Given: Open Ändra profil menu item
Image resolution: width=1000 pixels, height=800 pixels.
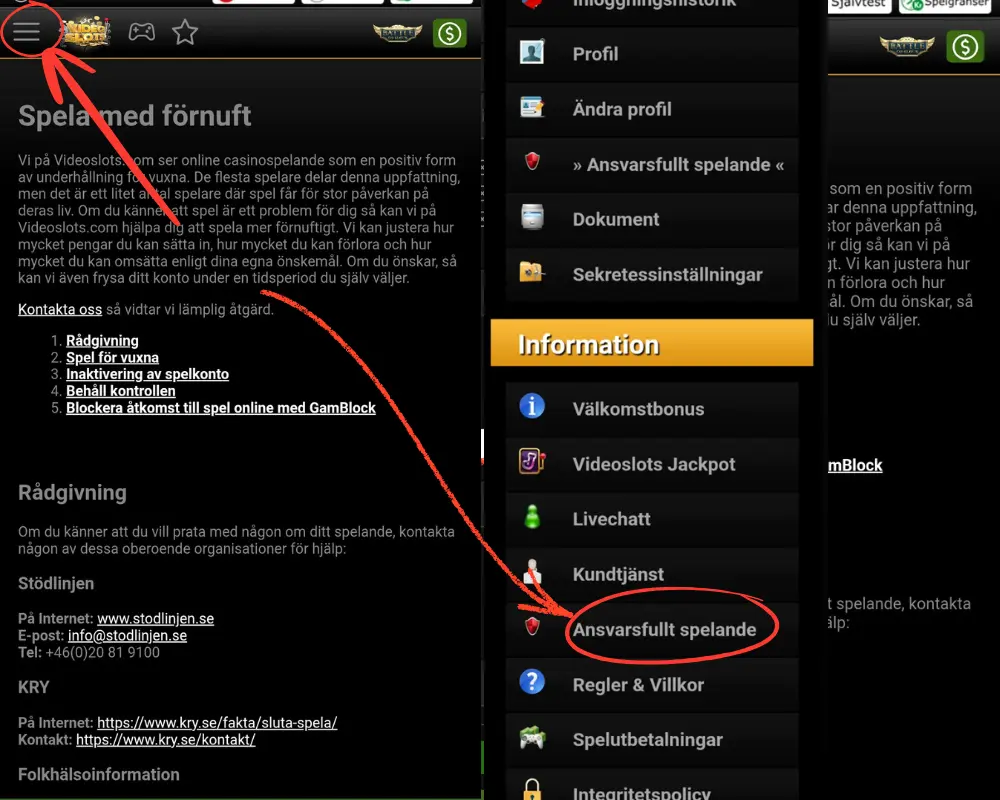Looking at the screenshot, I should pyautogui.click(x=652, y=109).
